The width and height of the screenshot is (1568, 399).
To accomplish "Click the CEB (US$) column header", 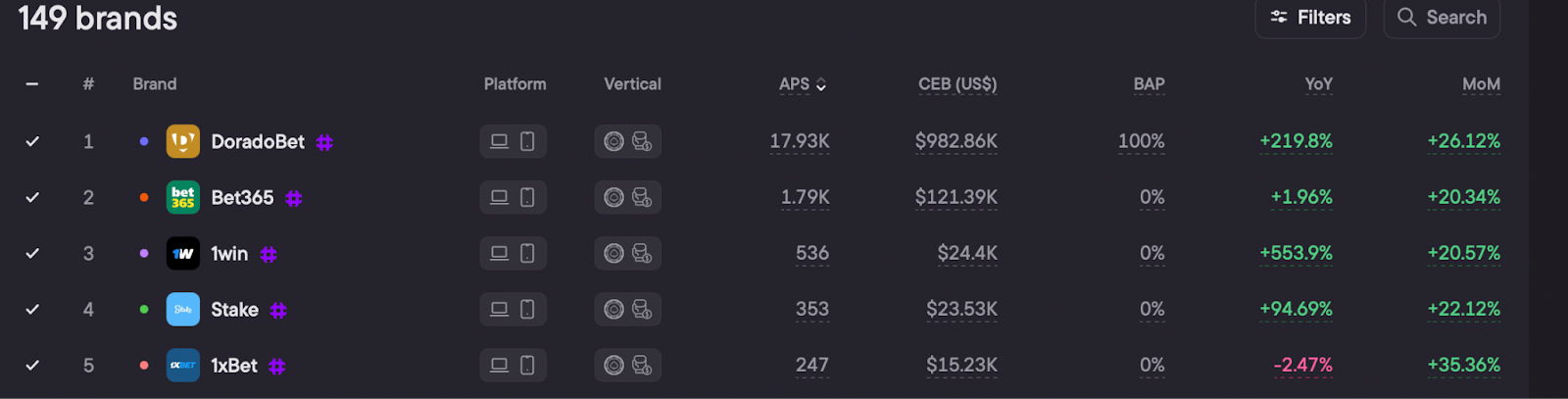I will [956, 84].
